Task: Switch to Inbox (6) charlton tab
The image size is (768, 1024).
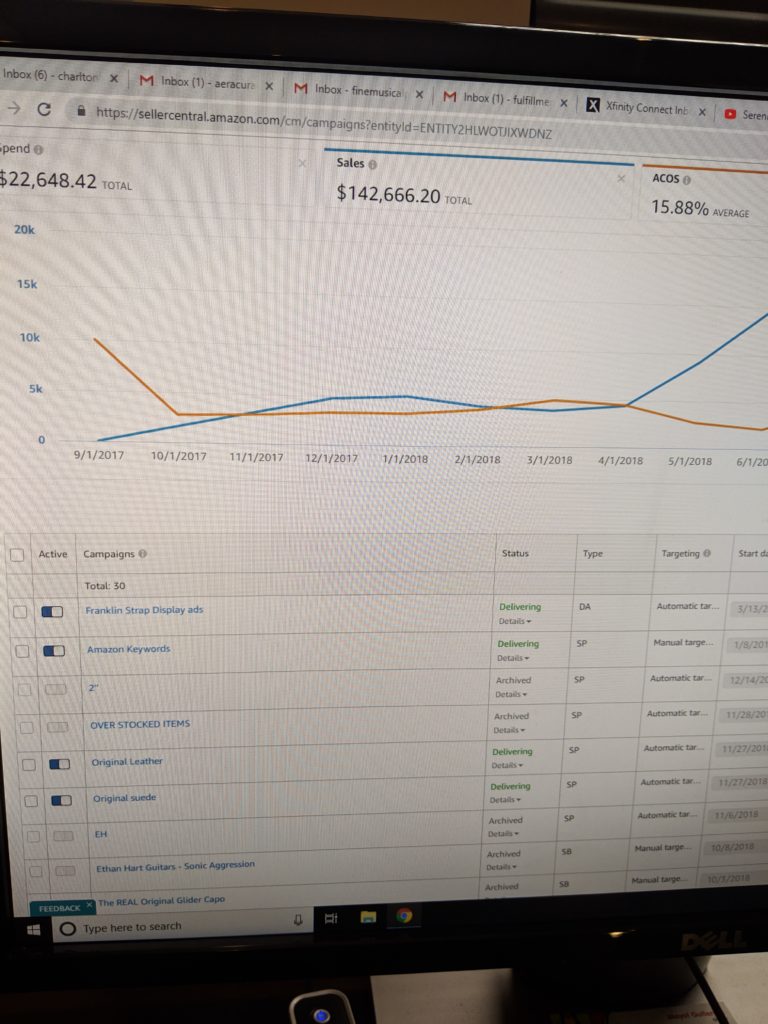Action: [x=51, y=76]
